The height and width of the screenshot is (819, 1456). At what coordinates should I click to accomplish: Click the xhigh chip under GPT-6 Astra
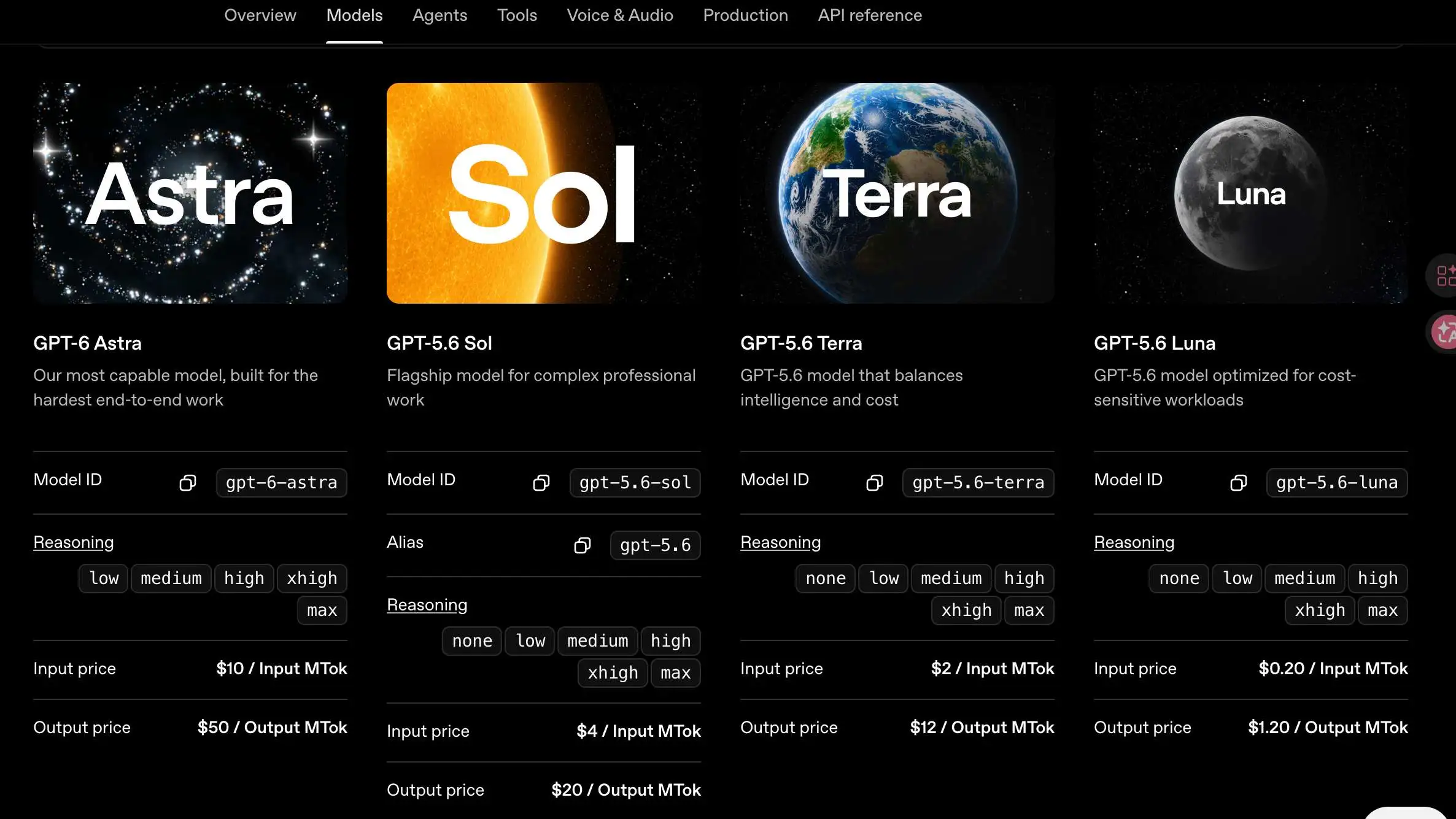click(312, 579)
